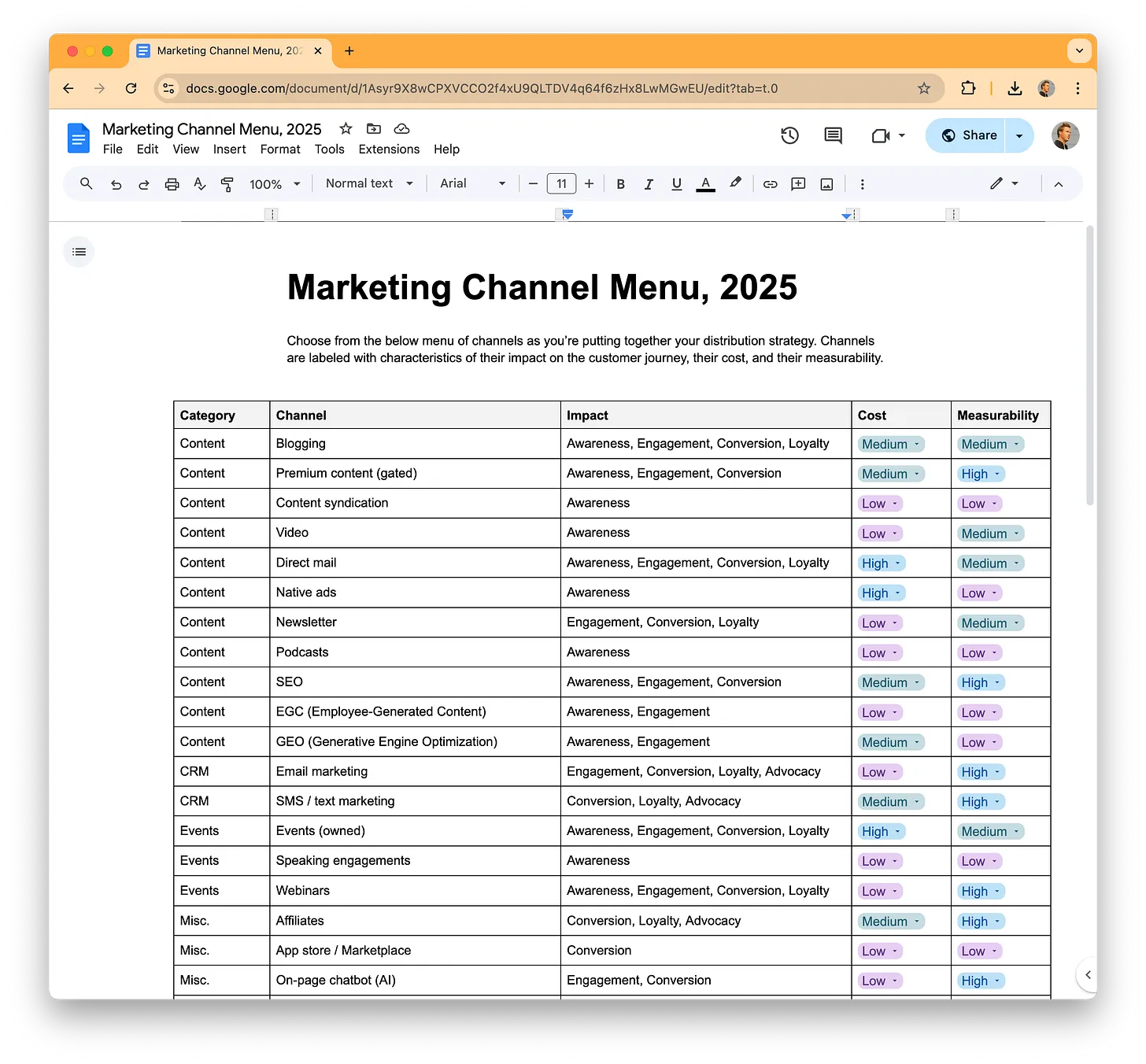The width and height of the screenshot is (1146, 1064).
Task: Decrease the font size
Action: click(x=533, y=183)
